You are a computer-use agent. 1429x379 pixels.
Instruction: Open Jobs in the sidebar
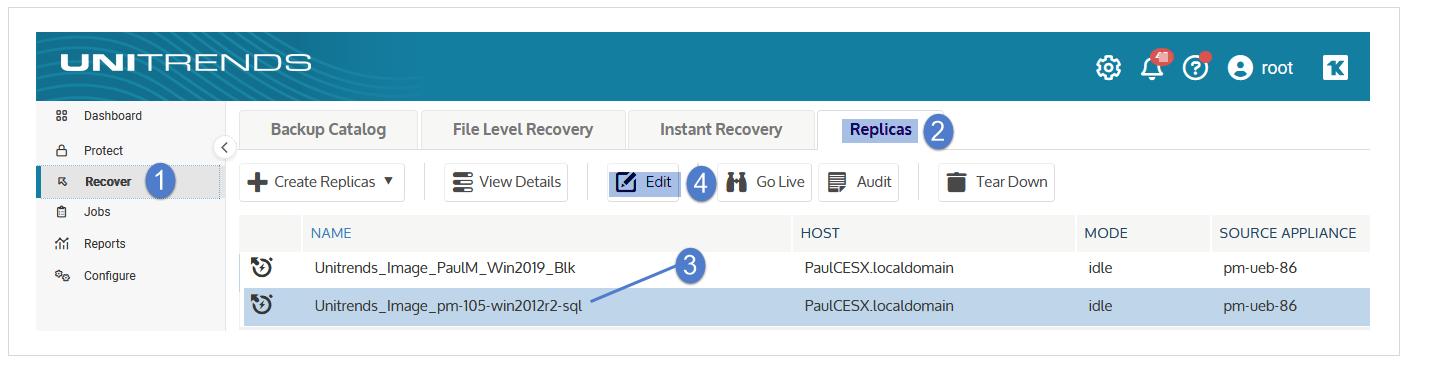97,212
